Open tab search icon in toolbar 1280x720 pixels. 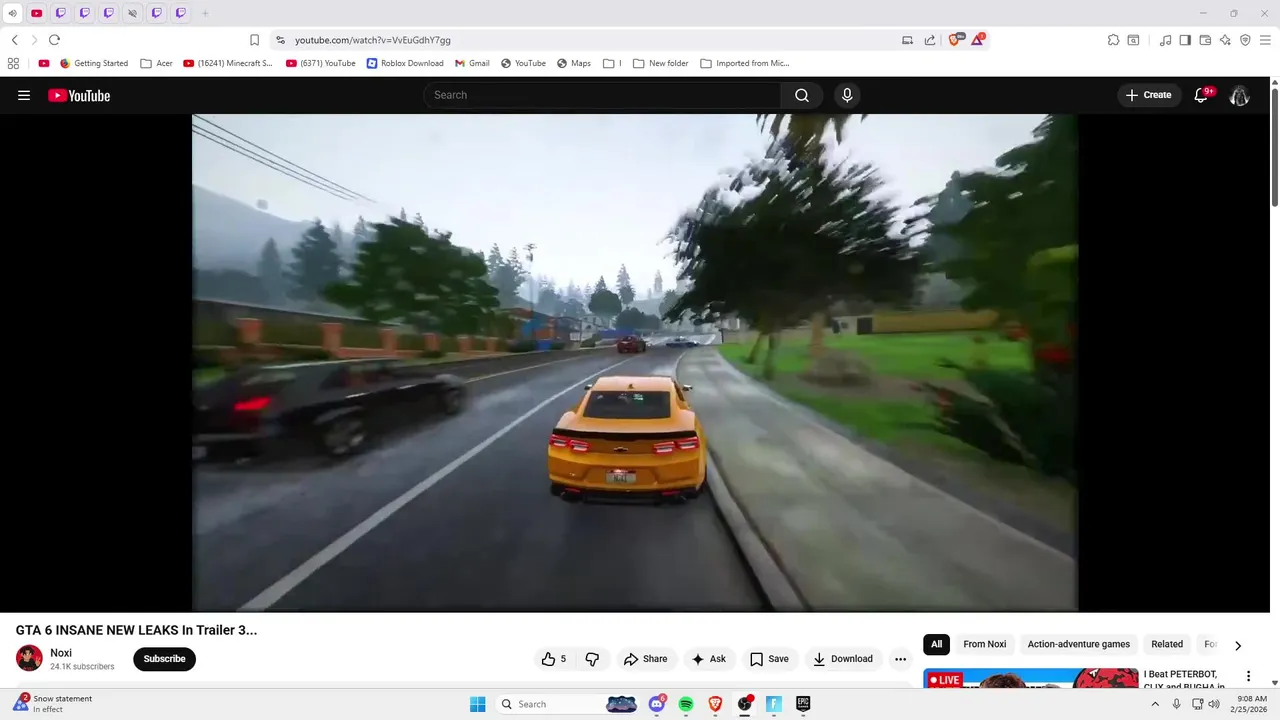pyautogui.click(x=1133, y=40)
